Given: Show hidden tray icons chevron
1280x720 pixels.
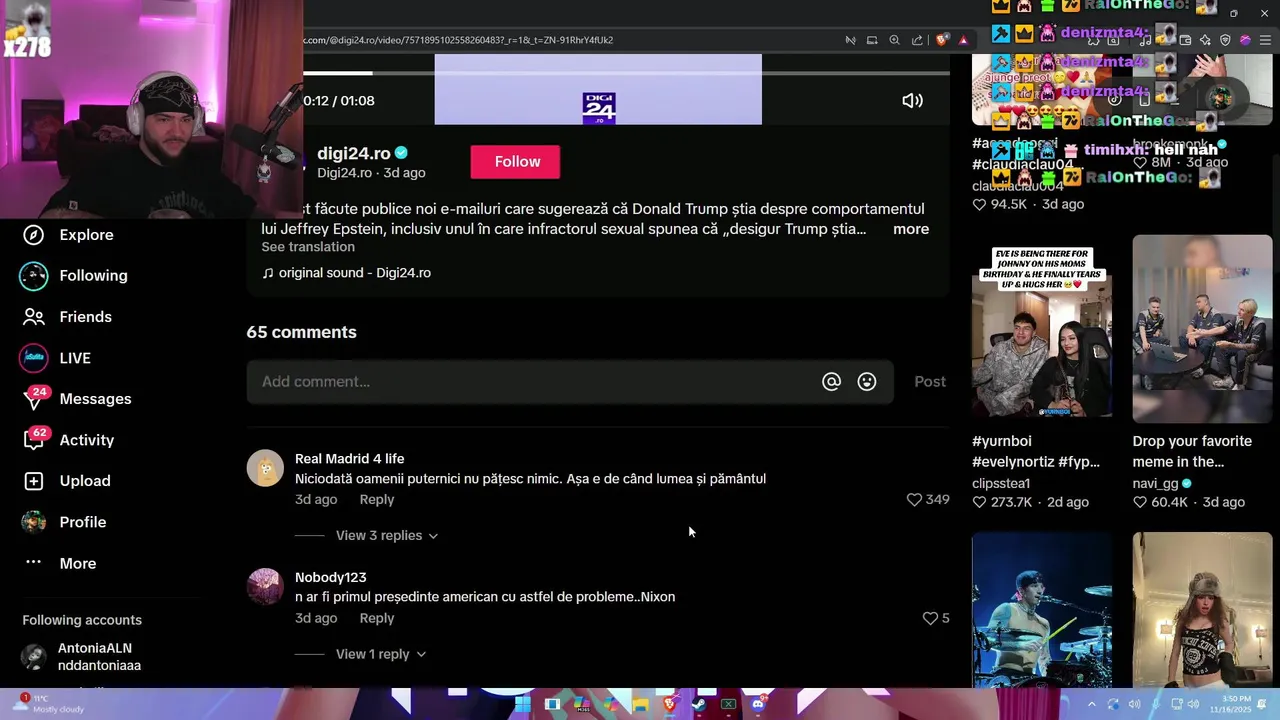Looking at the screenshot, I should (x=1091, y=704).
